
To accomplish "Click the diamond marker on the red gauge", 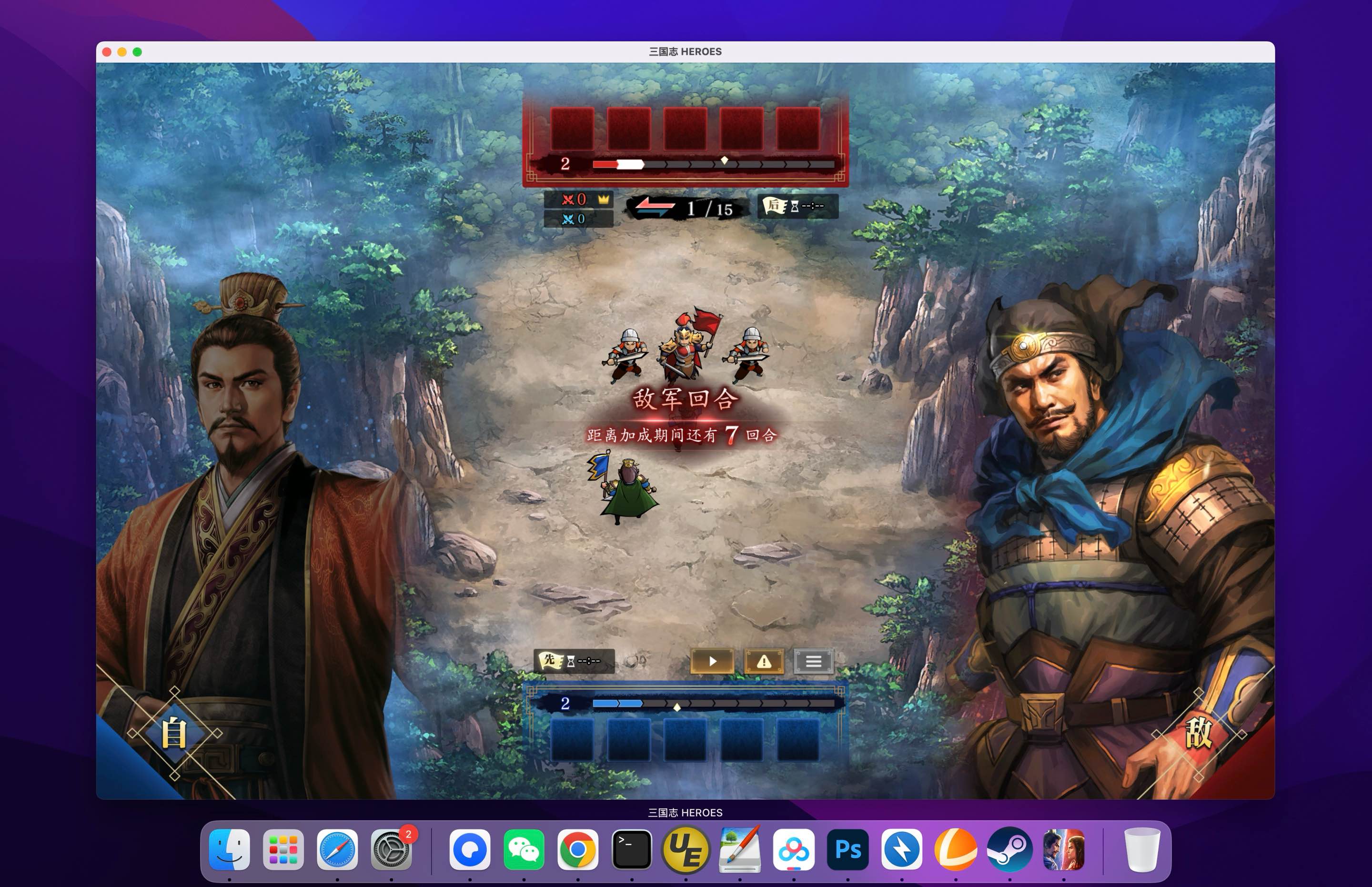I will click(725, 160).
